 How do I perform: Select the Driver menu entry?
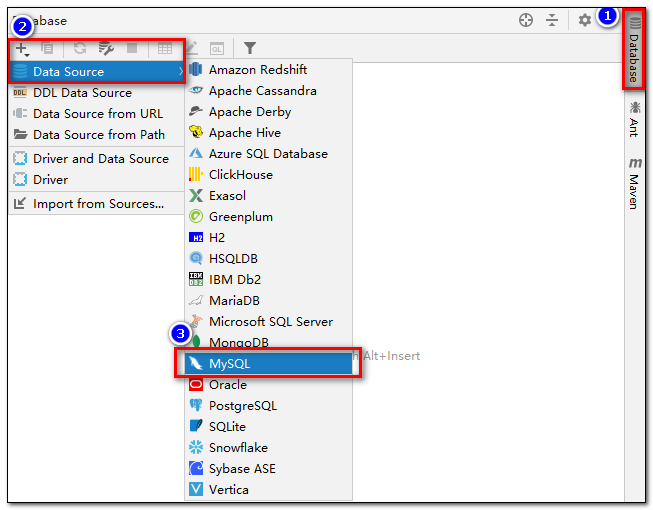[97, 180]
